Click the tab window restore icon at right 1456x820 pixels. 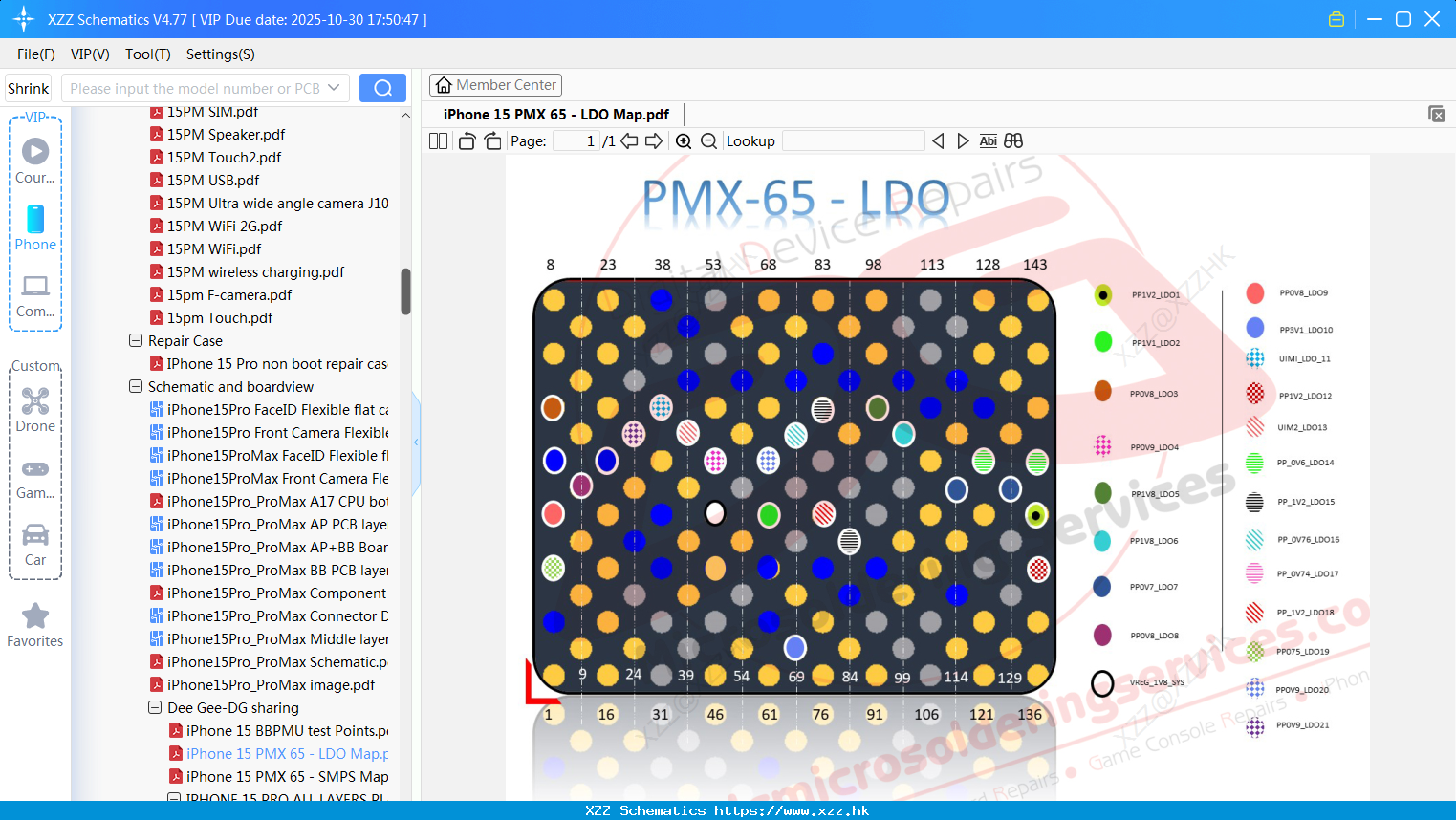(x=1437, y=114)
